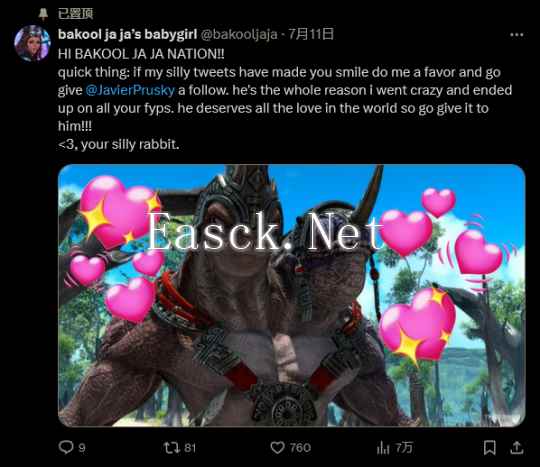Image resolution: width=540 pixels, height=467 pixels.
Task: Click the retweet count 81
Action: click(190, 448)
